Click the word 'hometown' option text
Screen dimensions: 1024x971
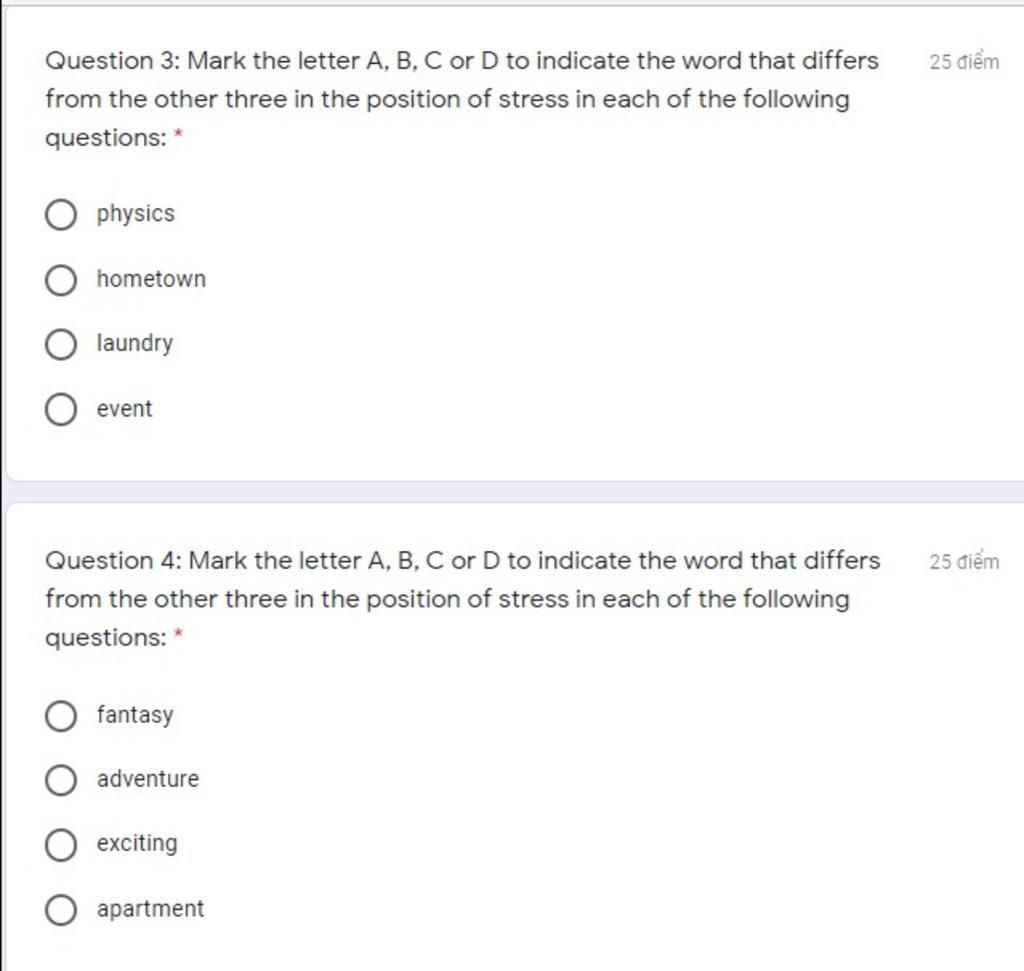pyautogui.click(x=151, y=279)
